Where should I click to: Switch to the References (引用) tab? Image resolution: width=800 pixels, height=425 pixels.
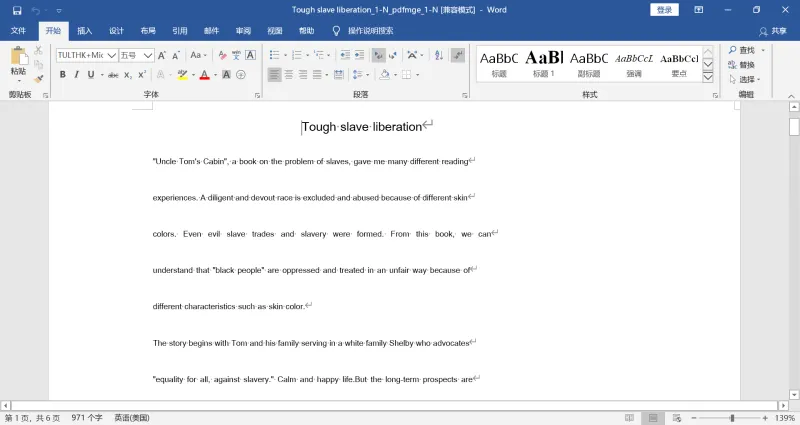[x=180, y=31]
